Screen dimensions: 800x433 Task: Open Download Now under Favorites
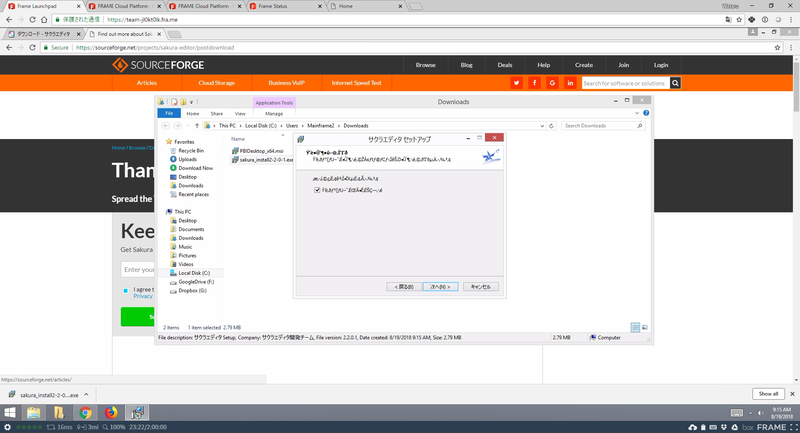tap(191, 168)
